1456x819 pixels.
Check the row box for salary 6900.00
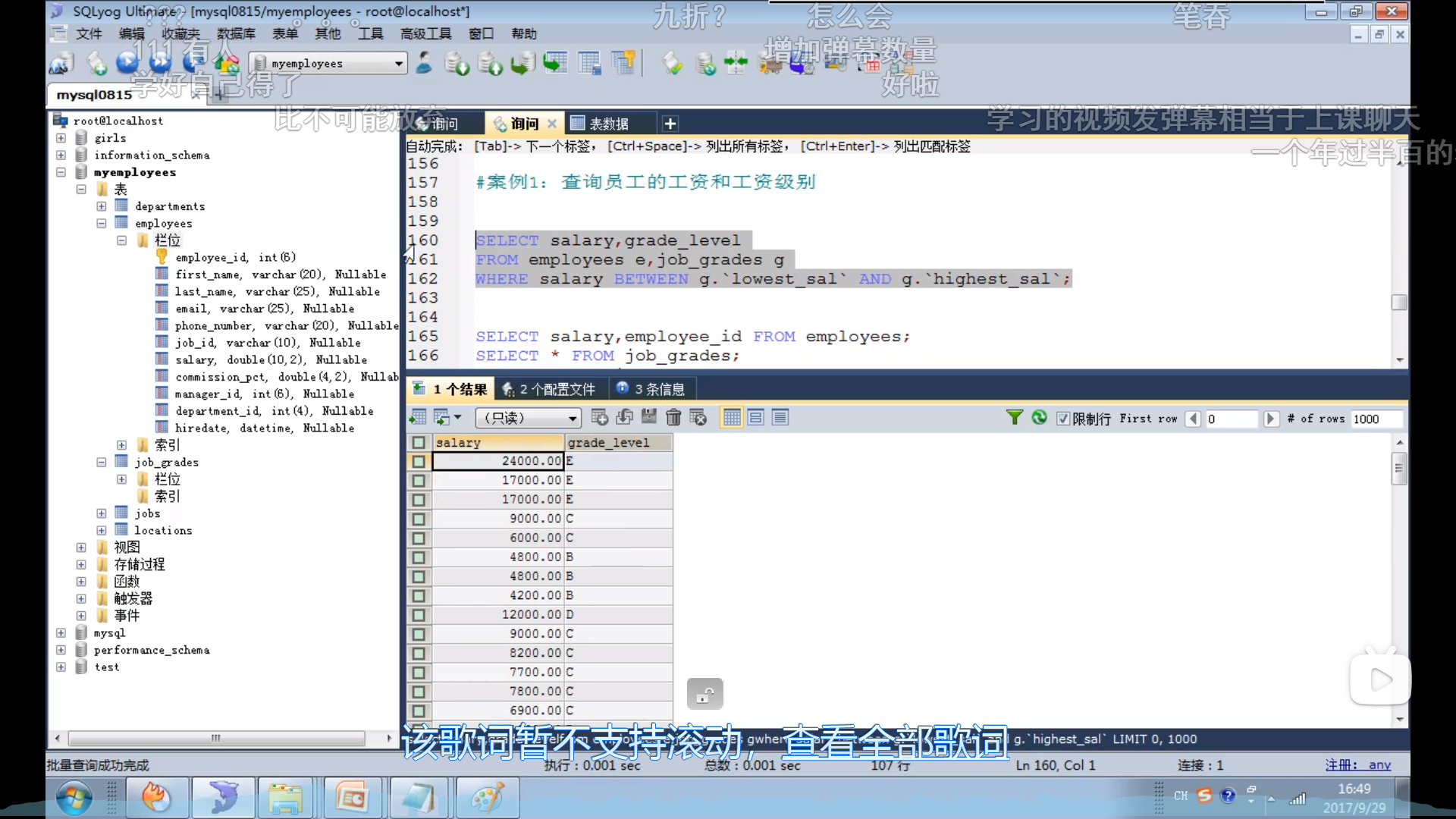[x=419, y=711]
